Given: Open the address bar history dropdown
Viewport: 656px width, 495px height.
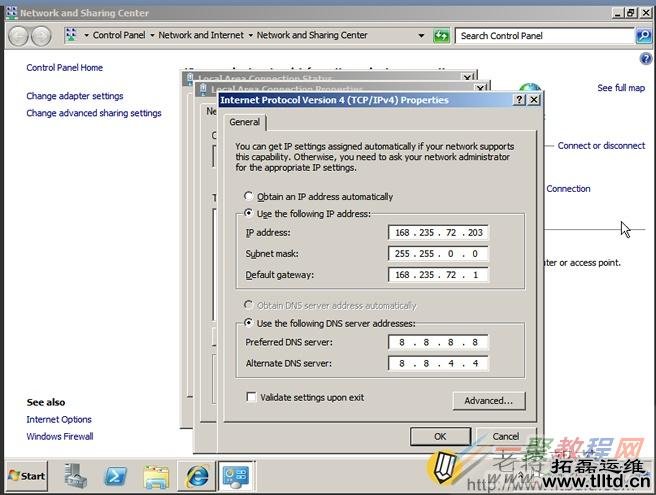Looking at the screenshot, I should tap(421, 36).
